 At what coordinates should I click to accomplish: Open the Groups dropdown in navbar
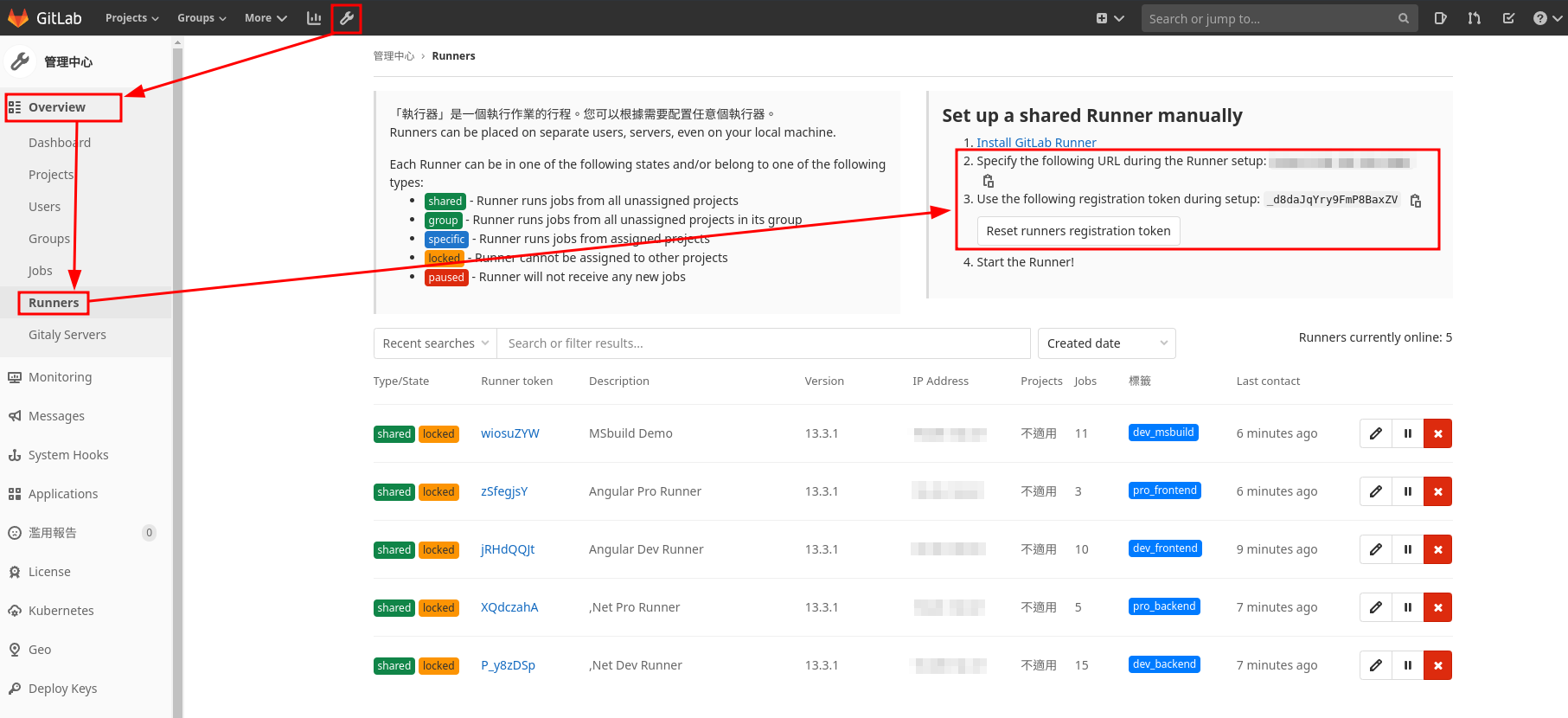click(x=202, y=18)
